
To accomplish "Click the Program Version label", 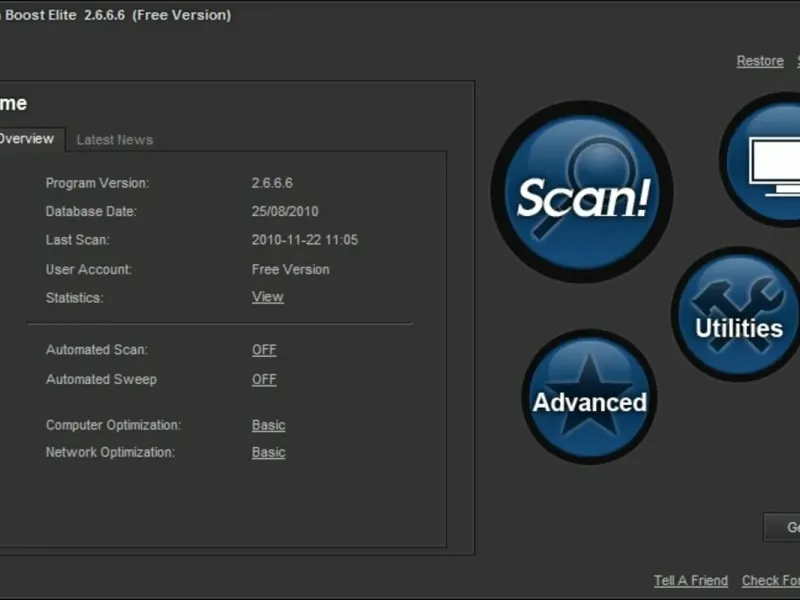I will pyautogui.click(x=97, y=183).
